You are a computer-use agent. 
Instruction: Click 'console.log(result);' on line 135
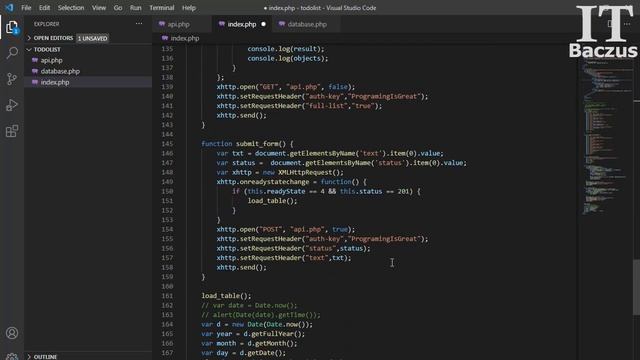coord(286,49)
